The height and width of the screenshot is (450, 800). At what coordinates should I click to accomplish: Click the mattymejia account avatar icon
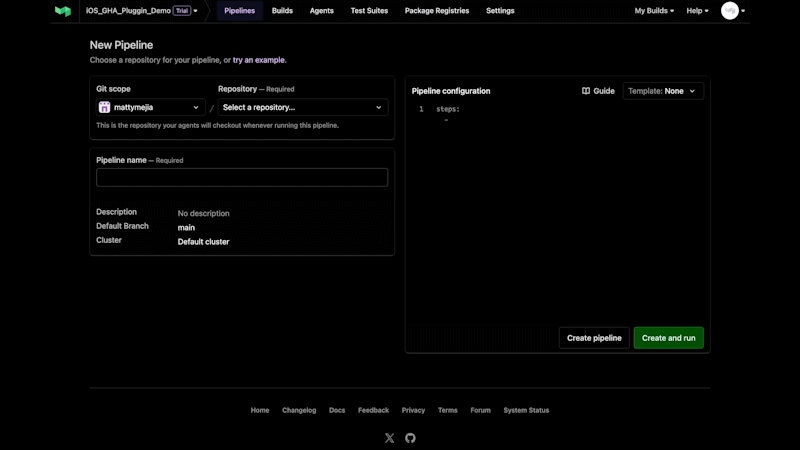[x=105, y=107]
